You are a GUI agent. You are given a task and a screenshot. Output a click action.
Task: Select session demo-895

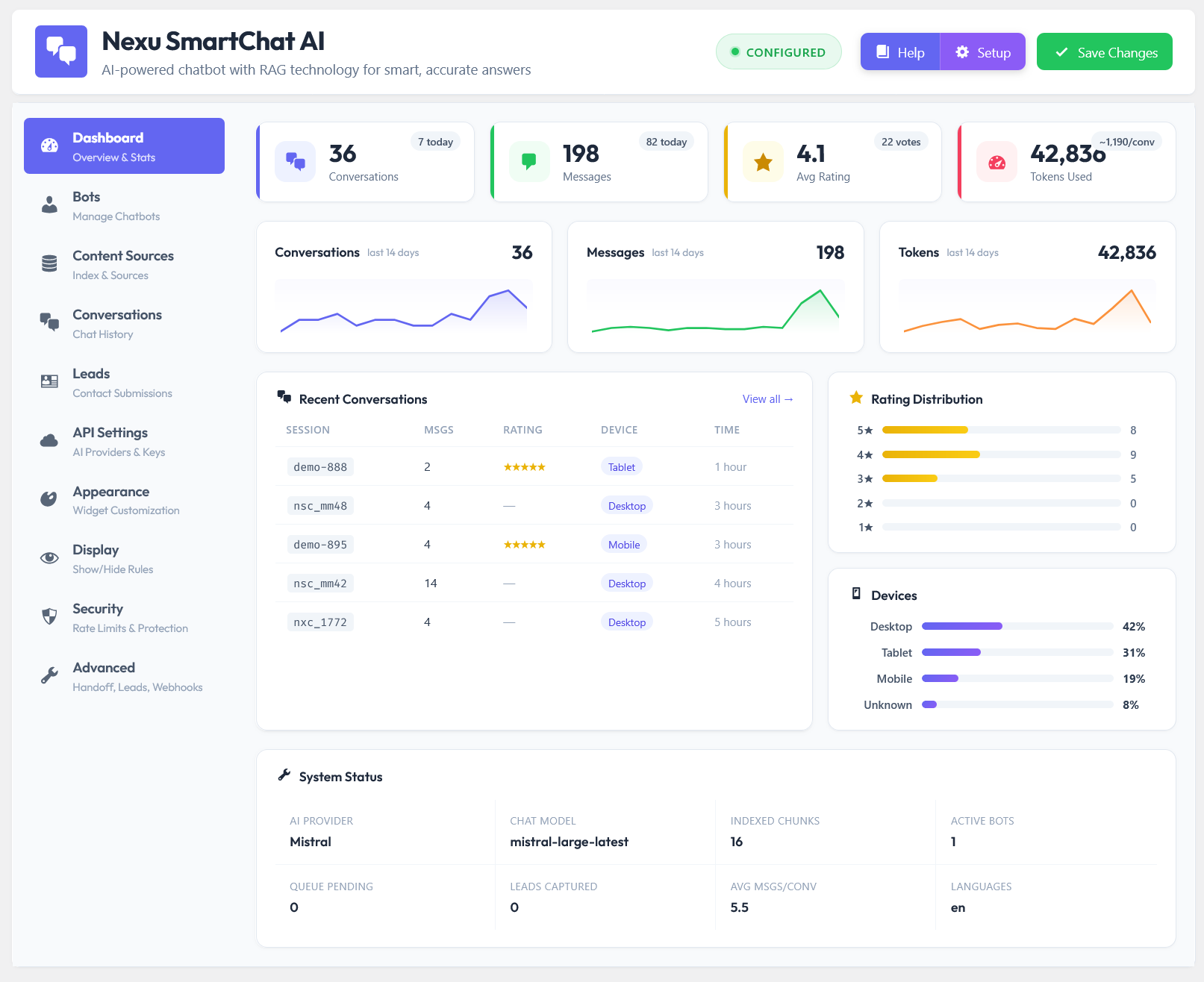click(x=320, y=544)
